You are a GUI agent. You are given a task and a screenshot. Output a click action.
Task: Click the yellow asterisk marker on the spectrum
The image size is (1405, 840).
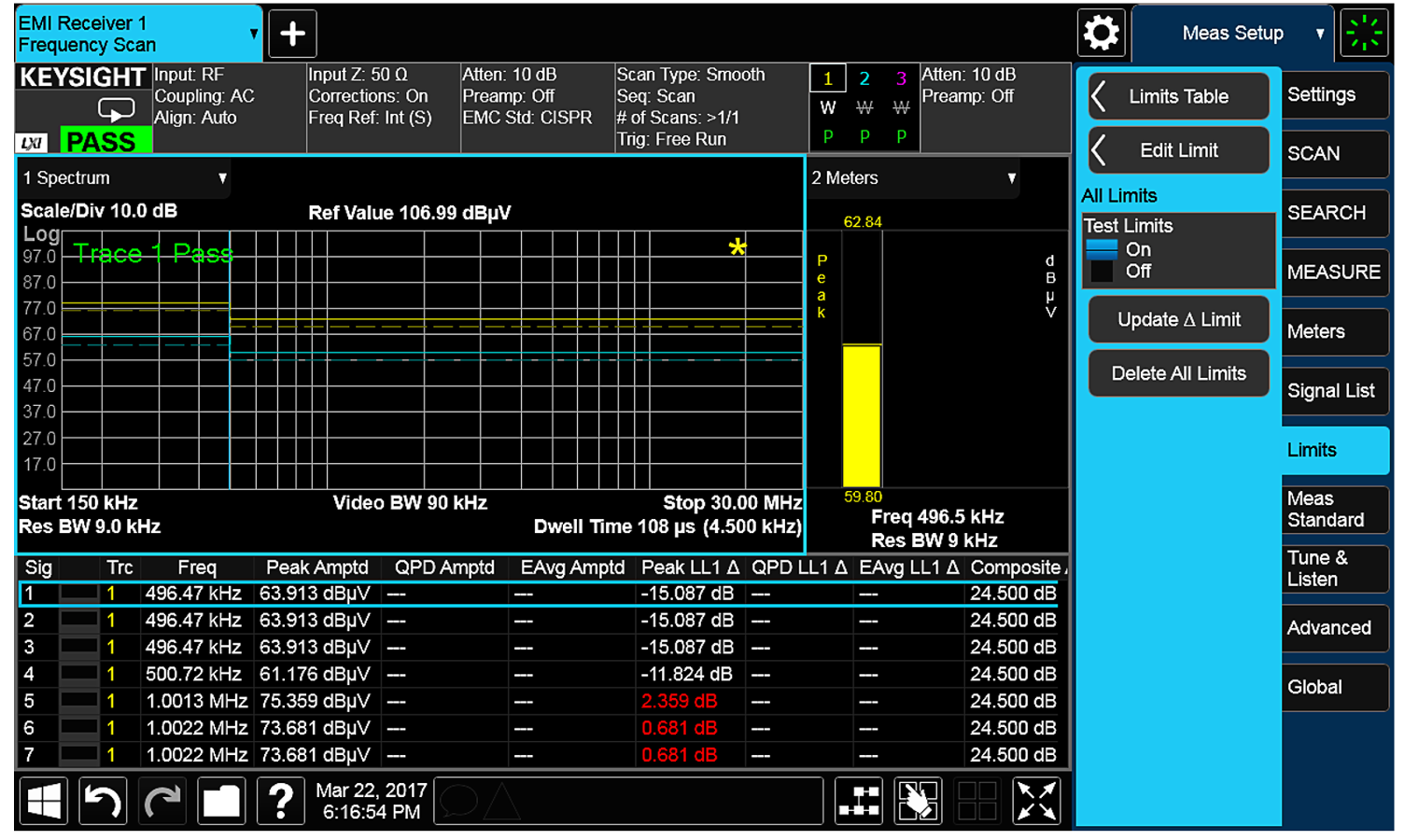coord(738,247)
